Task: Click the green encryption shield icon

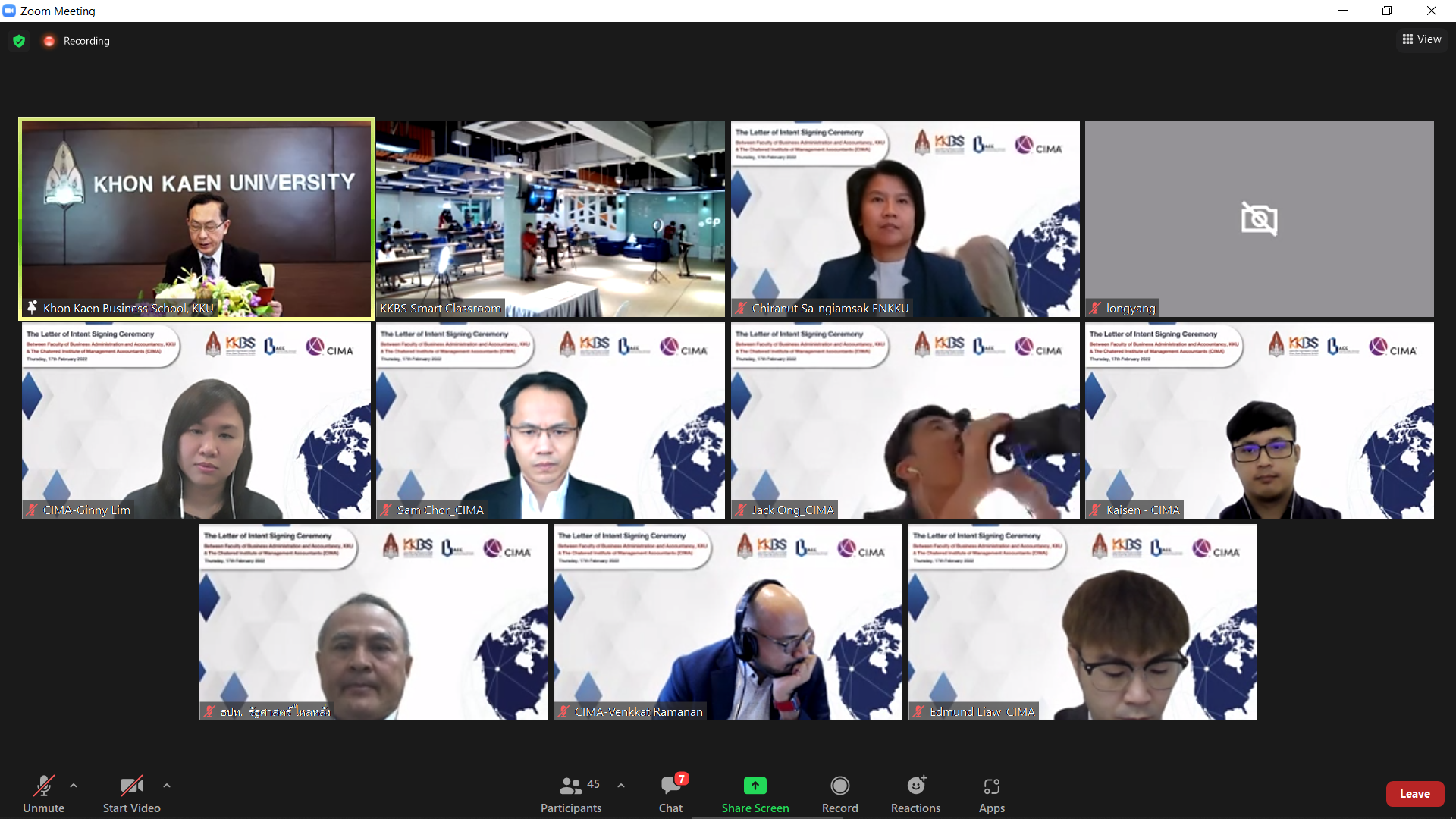Action: [19, 41]
